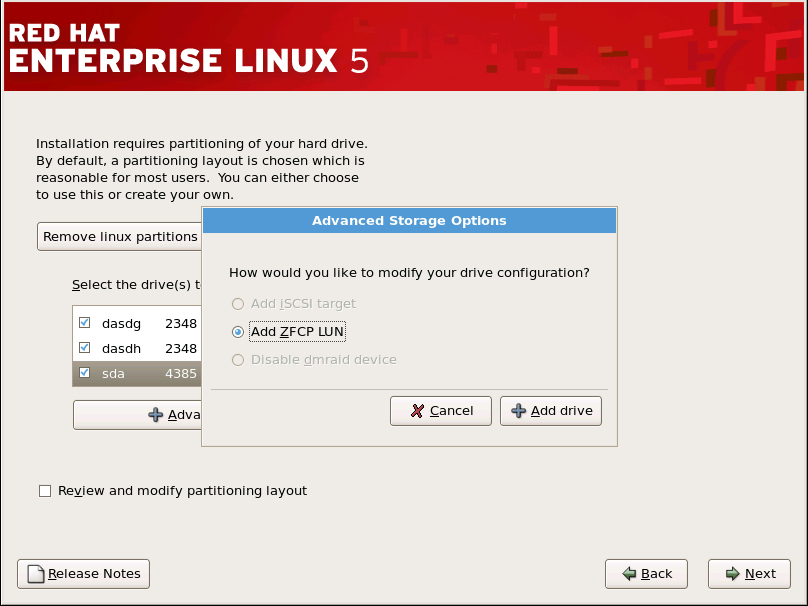Image resolution: width=808 pixels, height=606 pixels.
Task: Toggle the sda drive checkbox
Action: (85, 373)
